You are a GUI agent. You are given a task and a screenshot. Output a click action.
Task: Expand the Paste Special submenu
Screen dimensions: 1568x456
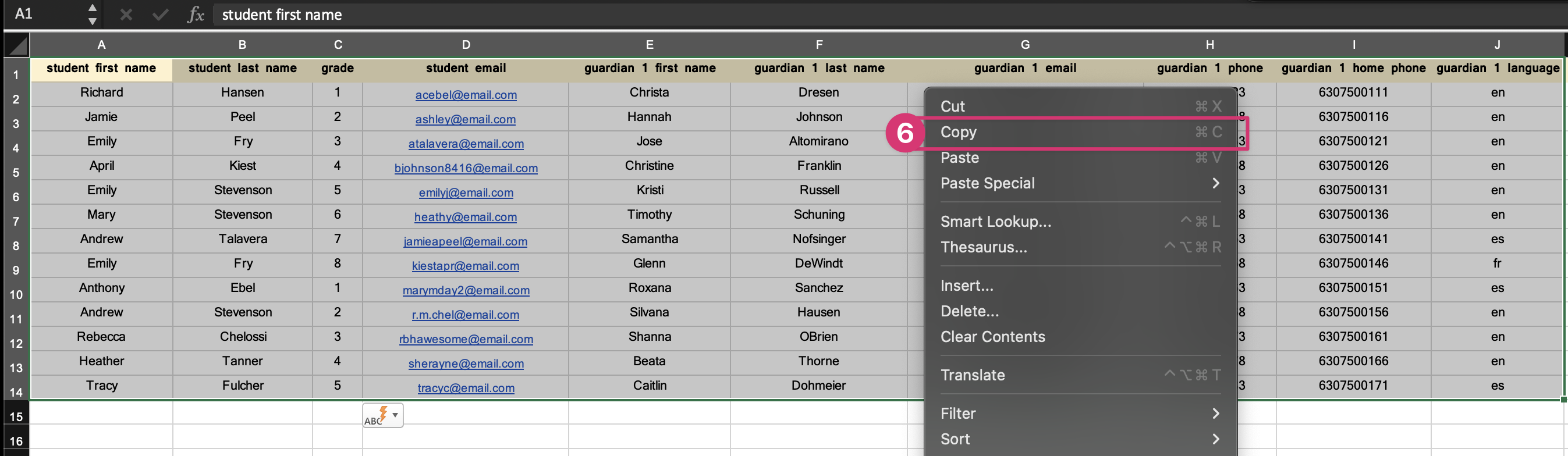point(1079,183)
